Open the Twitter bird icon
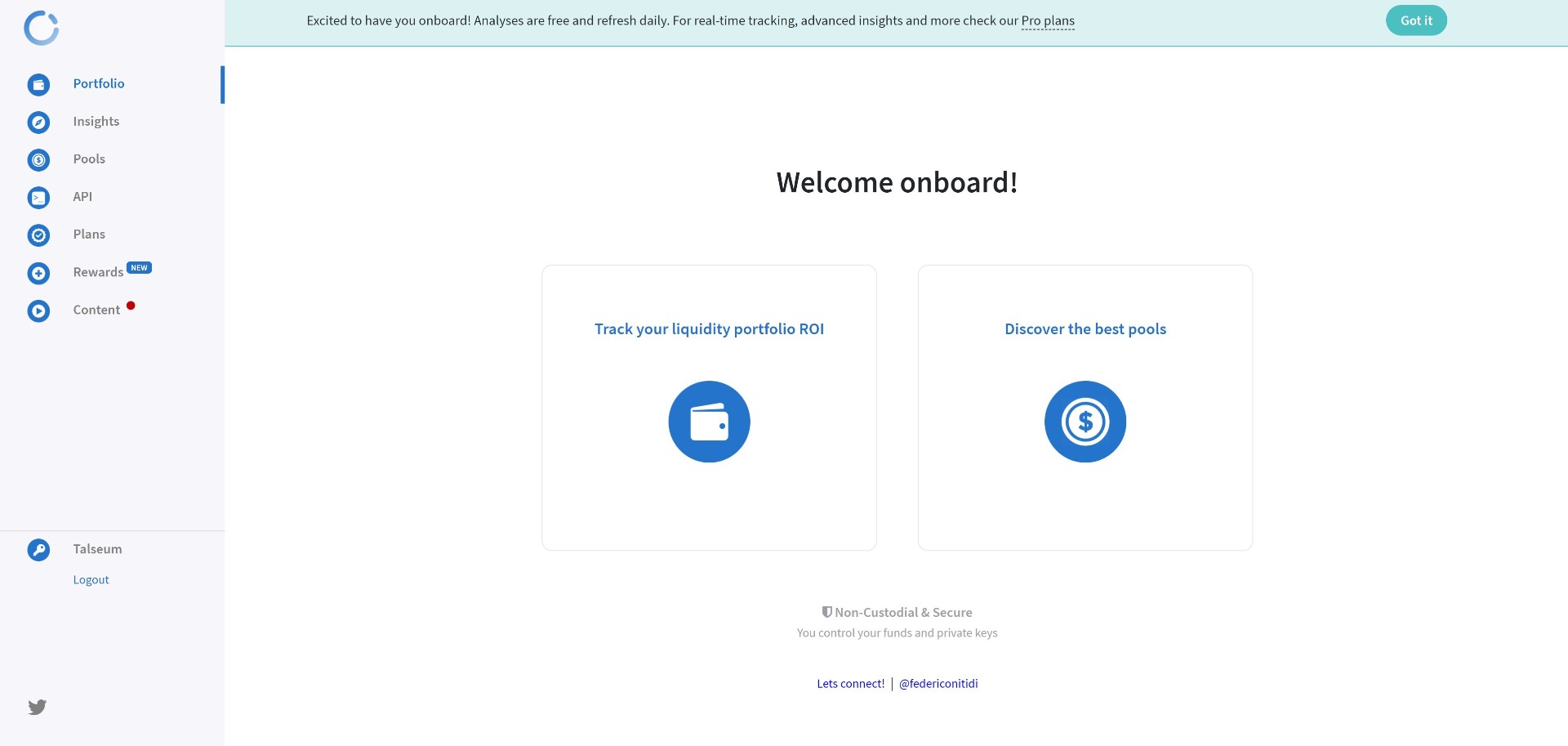This screenshot has width=1568, height=746. [38, 707]
